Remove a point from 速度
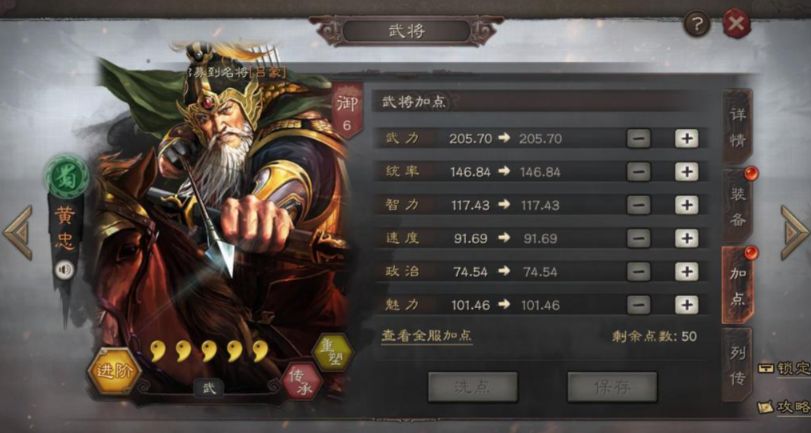This screenshot has height=433, width=811. (x=639, y=238)
